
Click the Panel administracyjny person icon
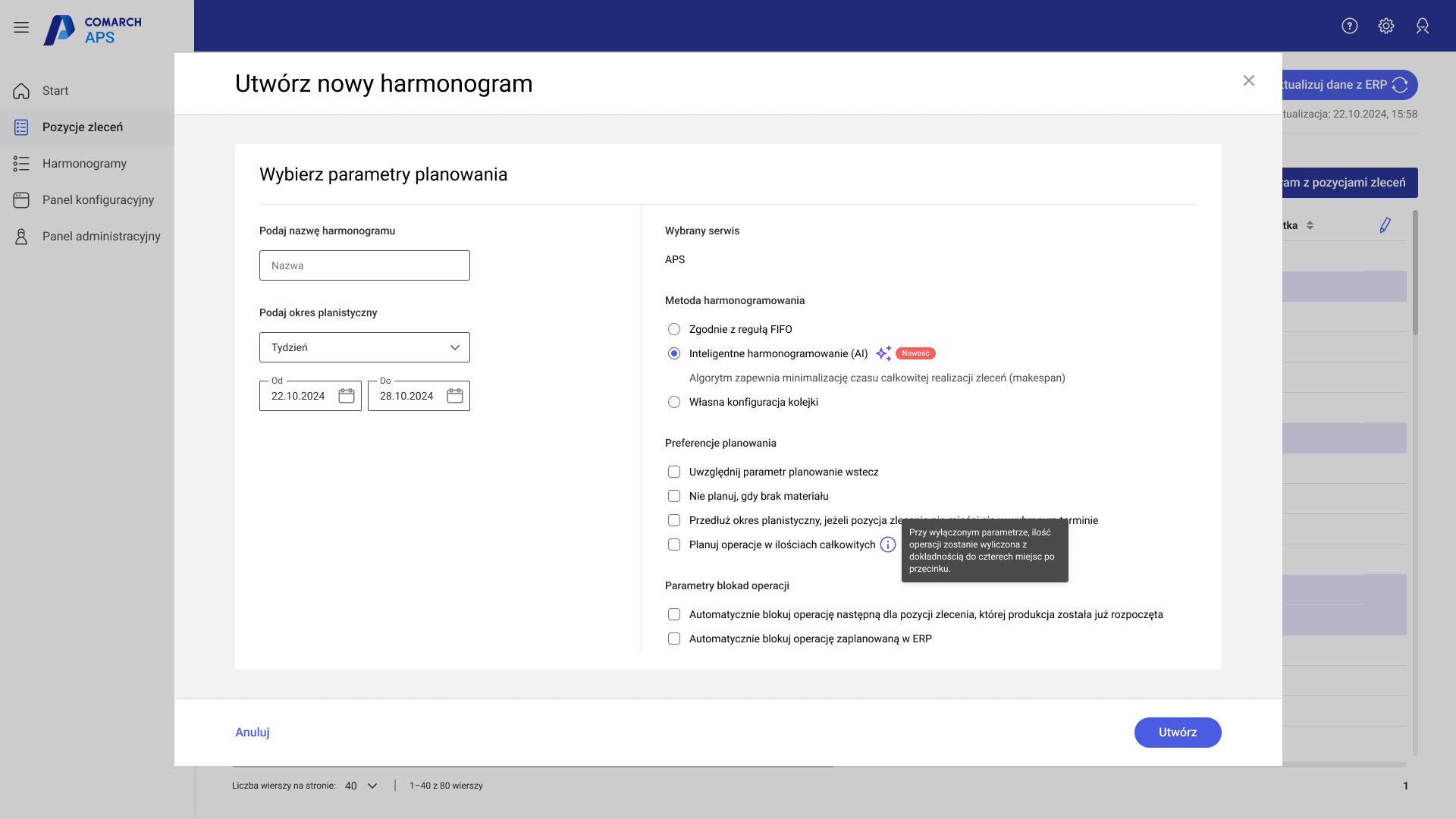(21, 237)
